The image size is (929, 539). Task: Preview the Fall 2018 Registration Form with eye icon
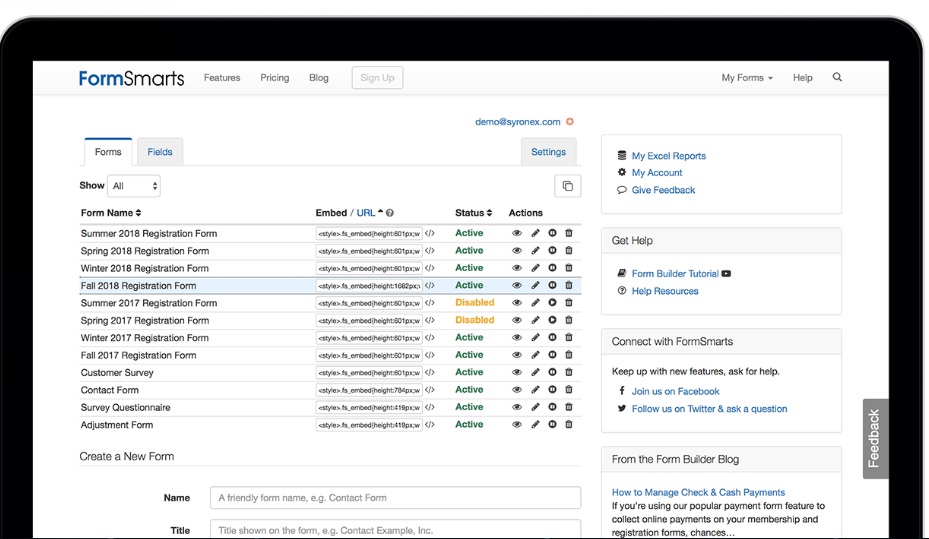tap(517, 285)
